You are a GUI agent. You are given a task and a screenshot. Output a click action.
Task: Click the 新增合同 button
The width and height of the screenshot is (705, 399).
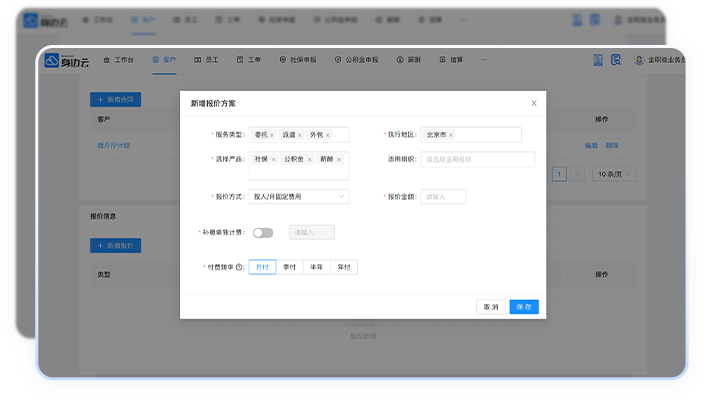pyautogui.click(x=116, y=99)
